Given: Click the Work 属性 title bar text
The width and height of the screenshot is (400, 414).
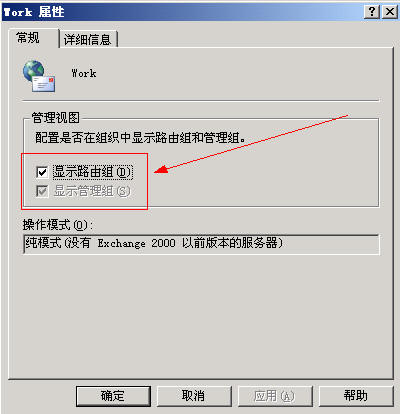Looking at the screenshot, I should click(34, 12).
